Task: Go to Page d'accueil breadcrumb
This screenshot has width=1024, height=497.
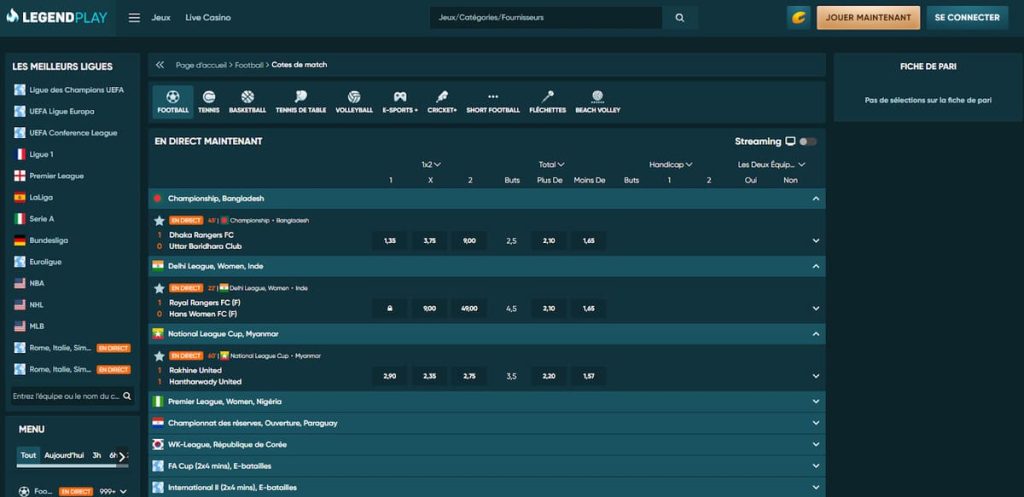Action: click(201, 65)
